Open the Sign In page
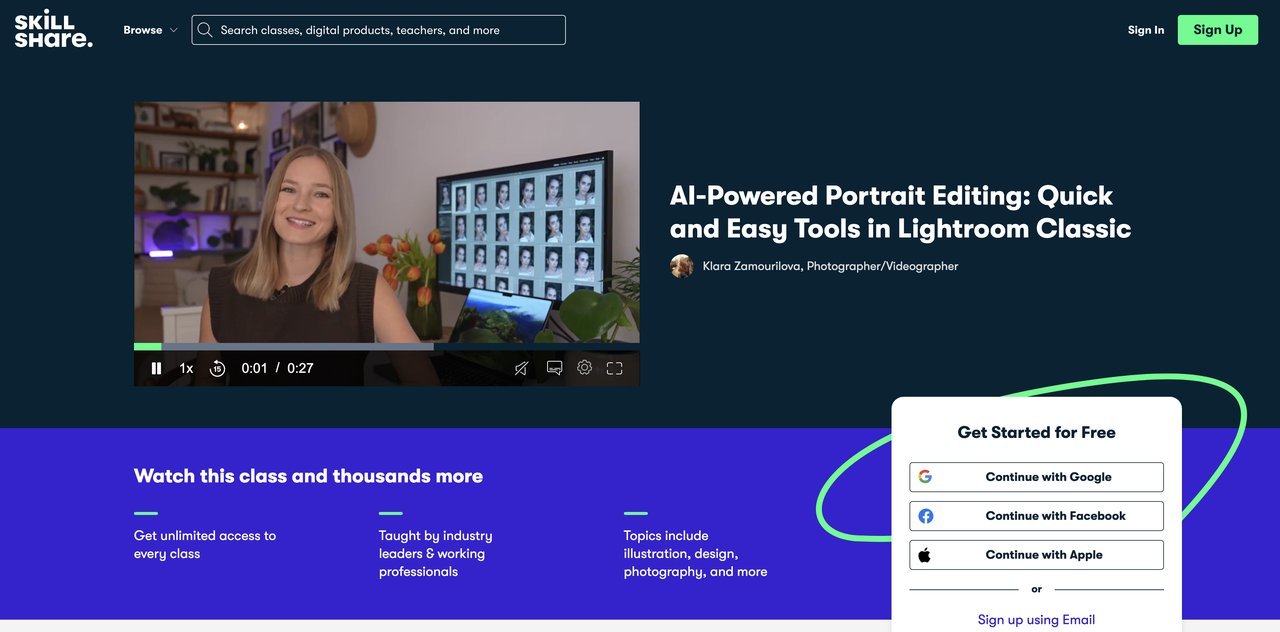Image resolution: width=1280 pixels, height=632 pixels. point(1145,30)
